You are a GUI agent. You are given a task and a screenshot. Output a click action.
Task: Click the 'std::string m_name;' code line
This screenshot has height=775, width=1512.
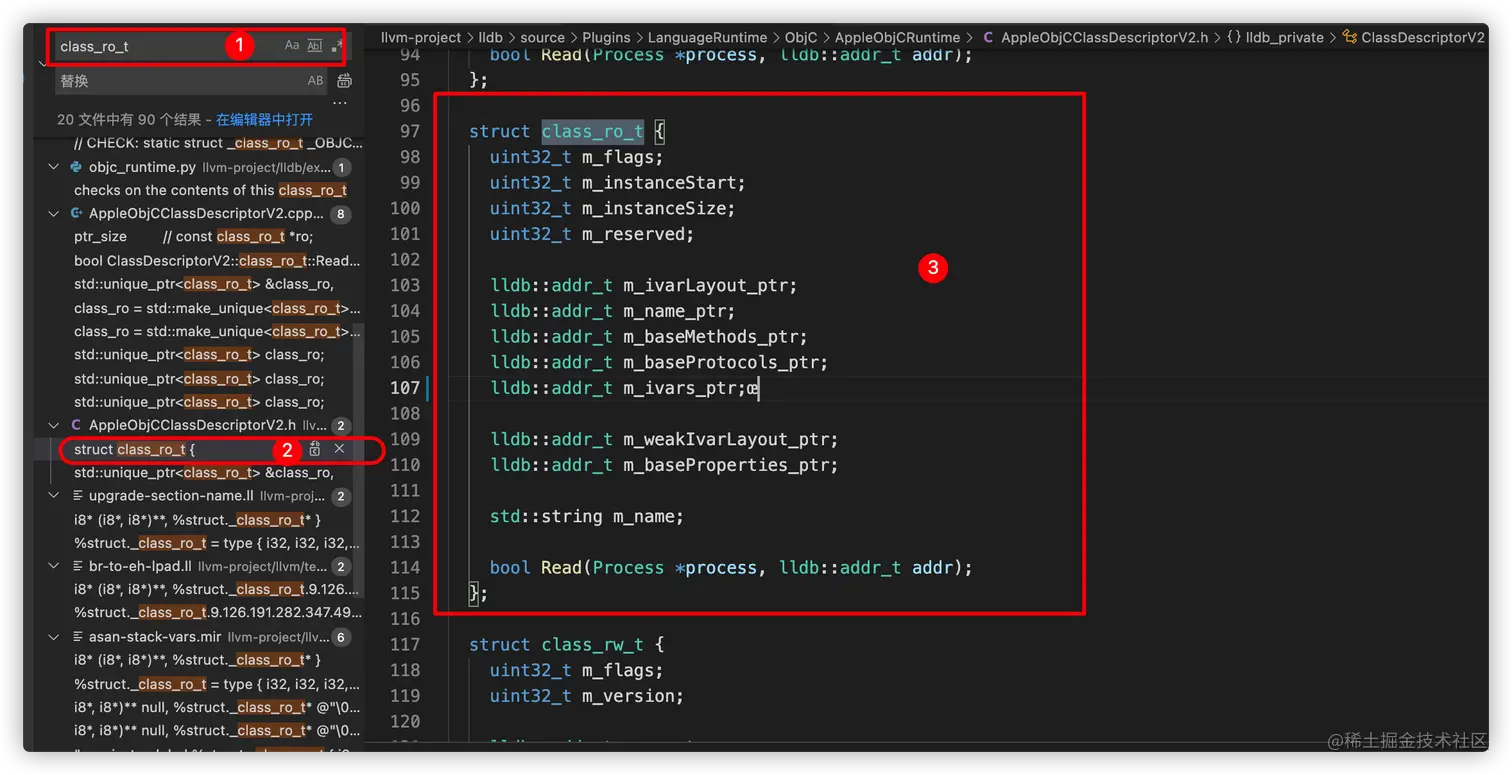(586, 516)
